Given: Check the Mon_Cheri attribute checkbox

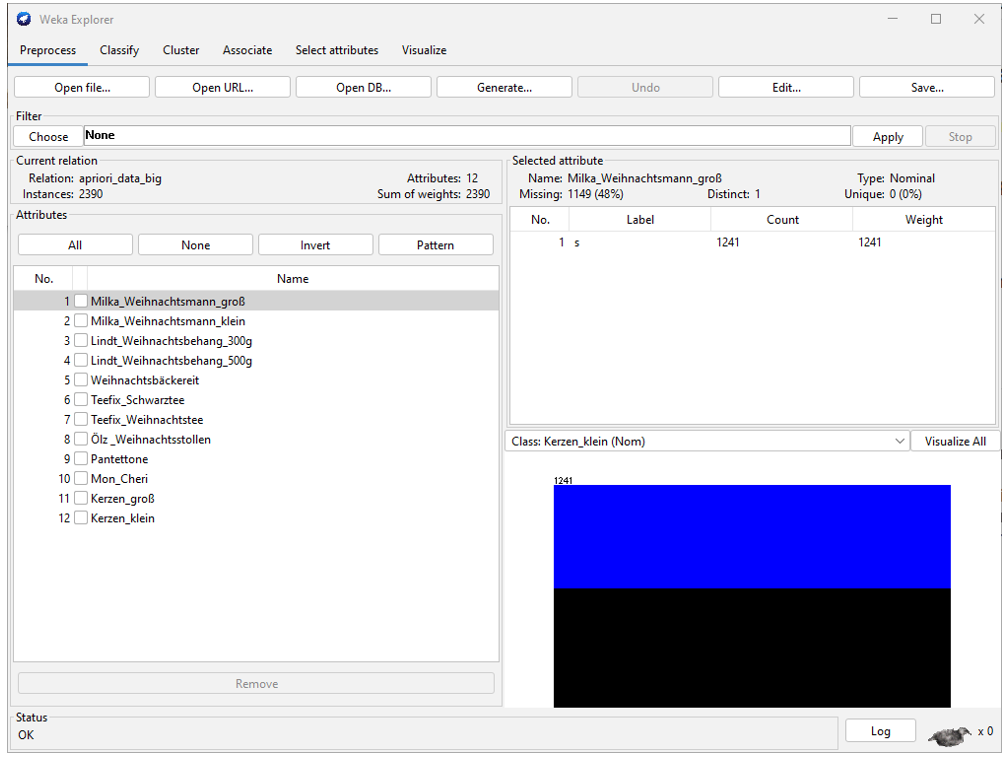Looking at the screenshot, I should pyautogui.click(x=81, y=478).
